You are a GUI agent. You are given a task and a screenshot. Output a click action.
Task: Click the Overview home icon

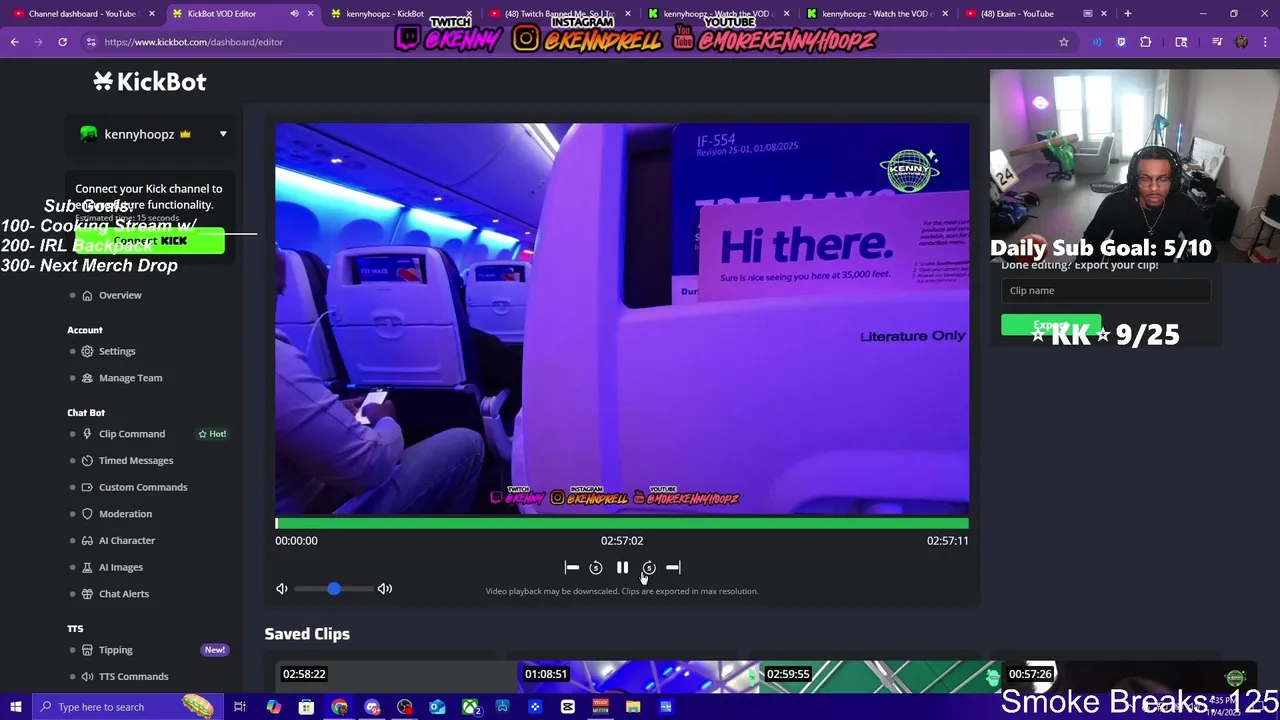(87, 295)
